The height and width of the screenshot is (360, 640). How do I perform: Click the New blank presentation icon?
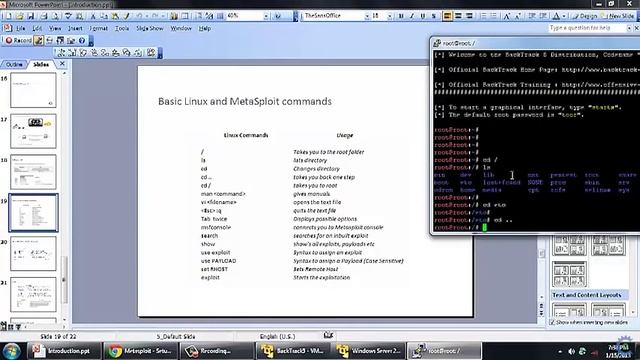click(x=9, y=16)
